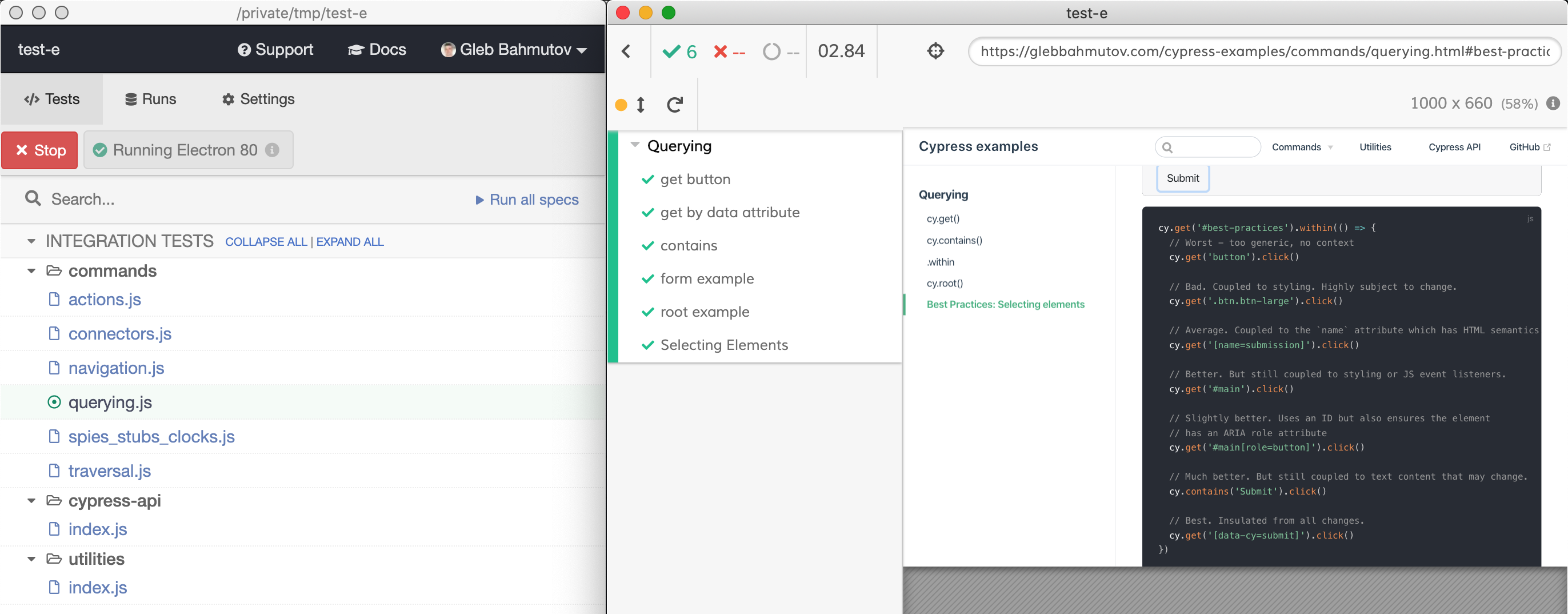This screenshot has width=1568, height=614.
Task: Open index.js under utilities
Action: coord(97,588)
